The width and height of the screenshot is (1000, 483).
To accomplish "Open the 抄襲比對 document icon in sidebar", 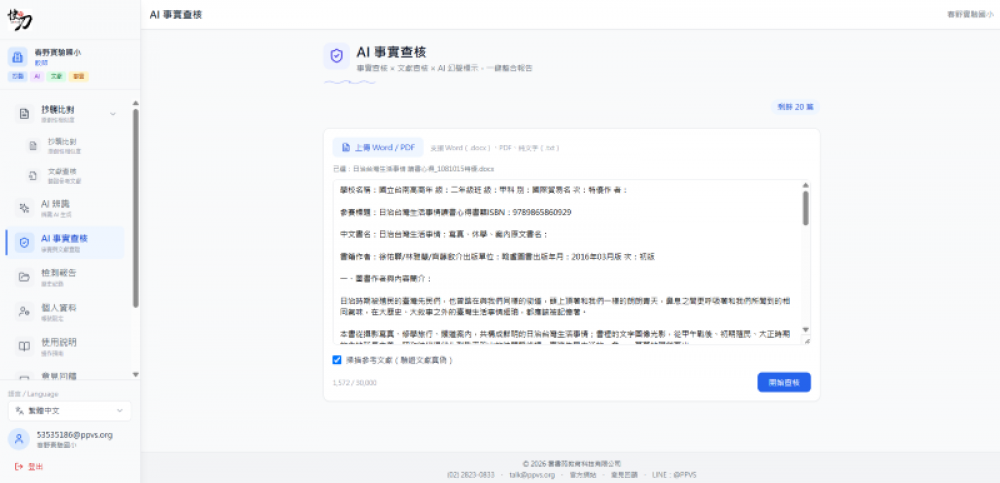I will point(24,114).
